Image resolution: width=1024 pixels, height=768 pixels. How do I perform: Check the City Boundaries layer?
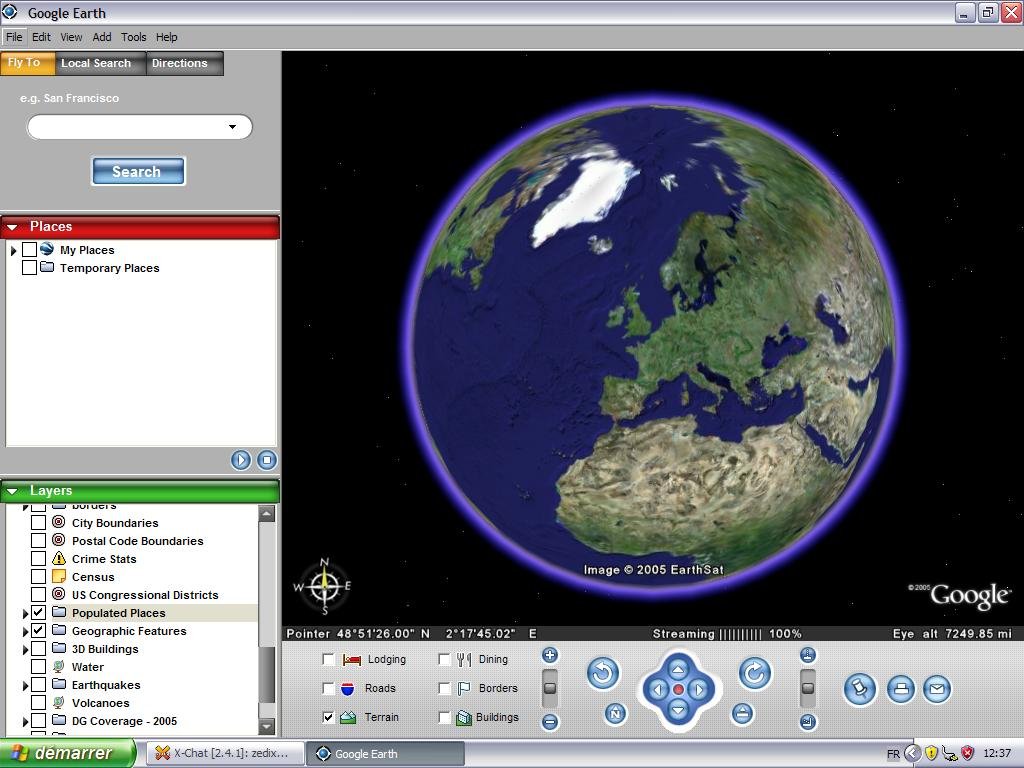[39, 522]
